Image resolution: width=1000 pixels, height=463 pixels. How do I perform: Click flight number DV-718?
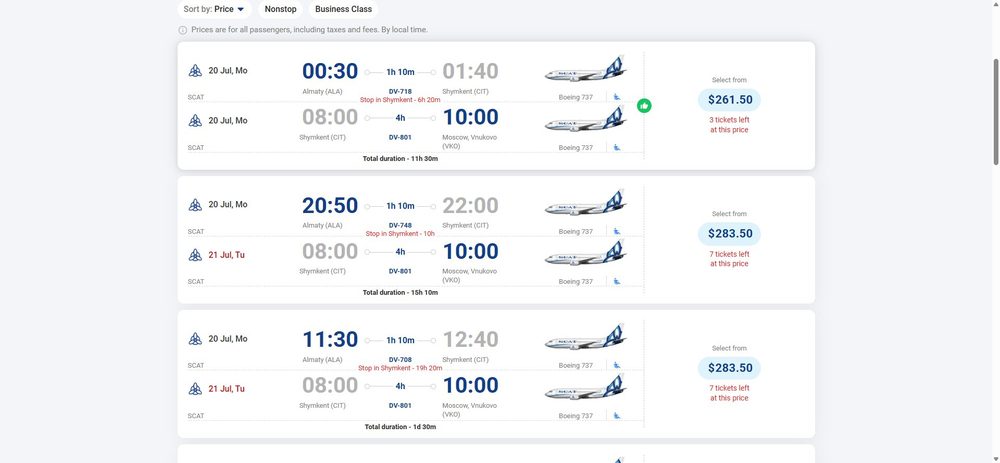[400, 92]
